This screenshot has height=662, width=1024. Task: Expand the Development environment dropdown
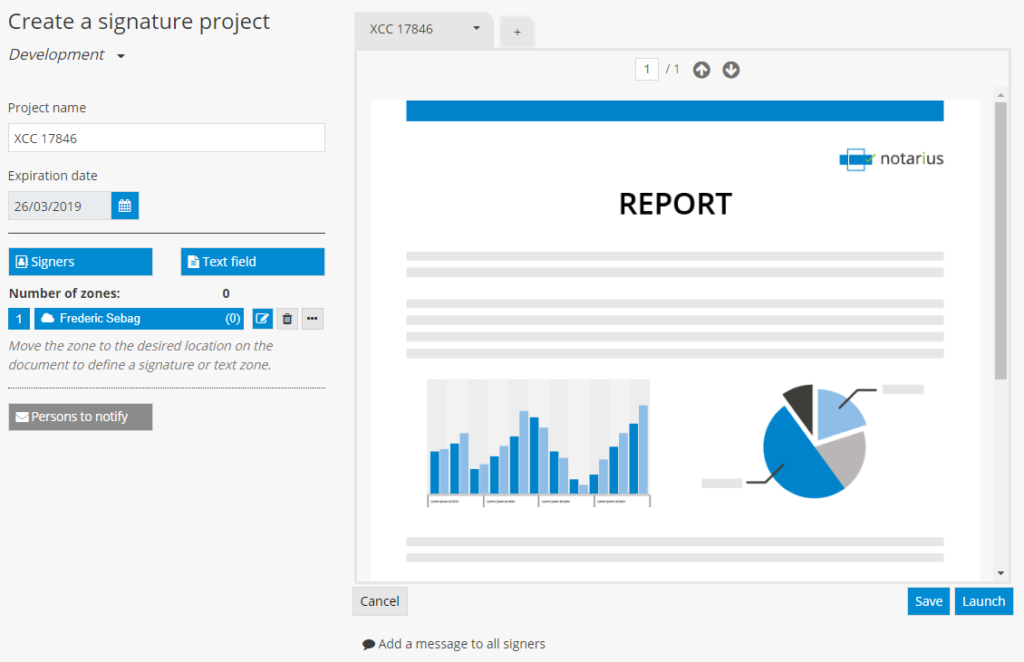tap(121, 56)
